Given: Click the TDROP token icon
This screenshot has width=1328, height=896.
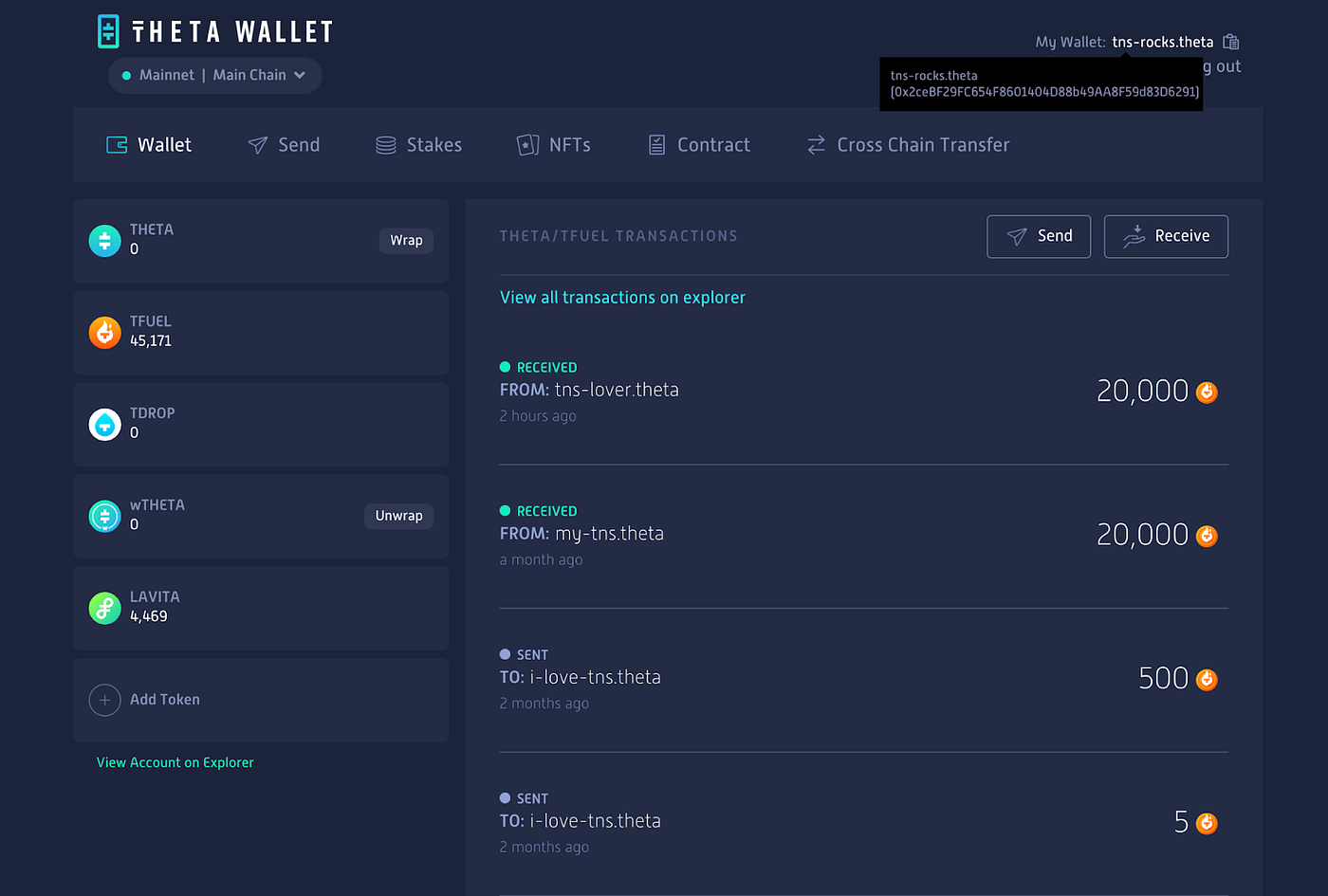Looking at the screenshot, I should coord(104,424).
